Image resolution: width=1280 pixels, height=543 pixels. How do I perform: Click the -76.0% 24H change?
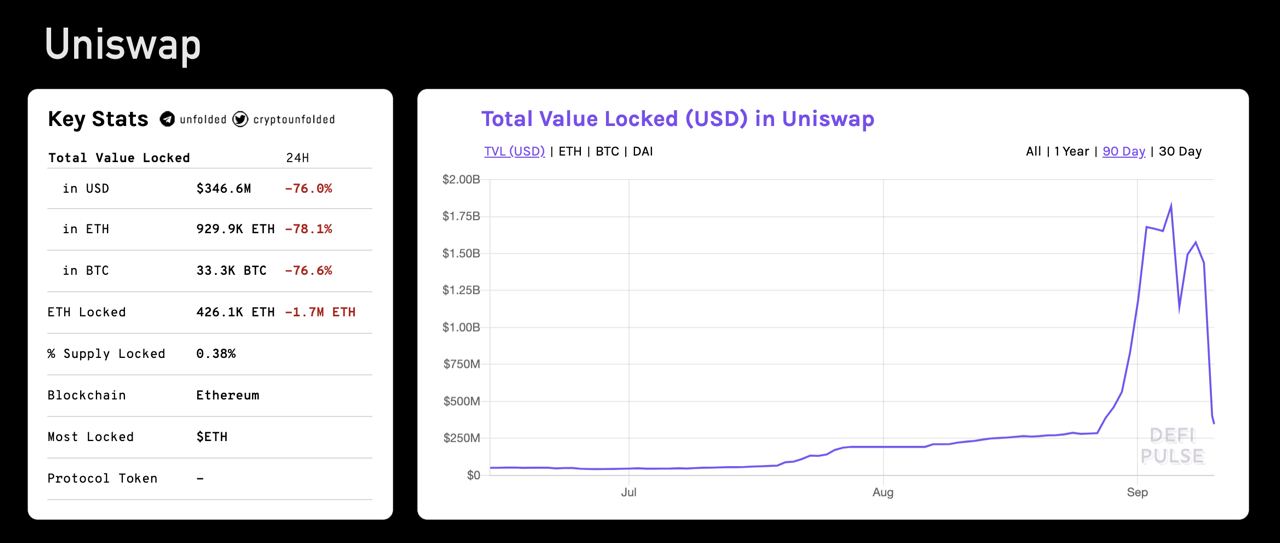(308, 188)
